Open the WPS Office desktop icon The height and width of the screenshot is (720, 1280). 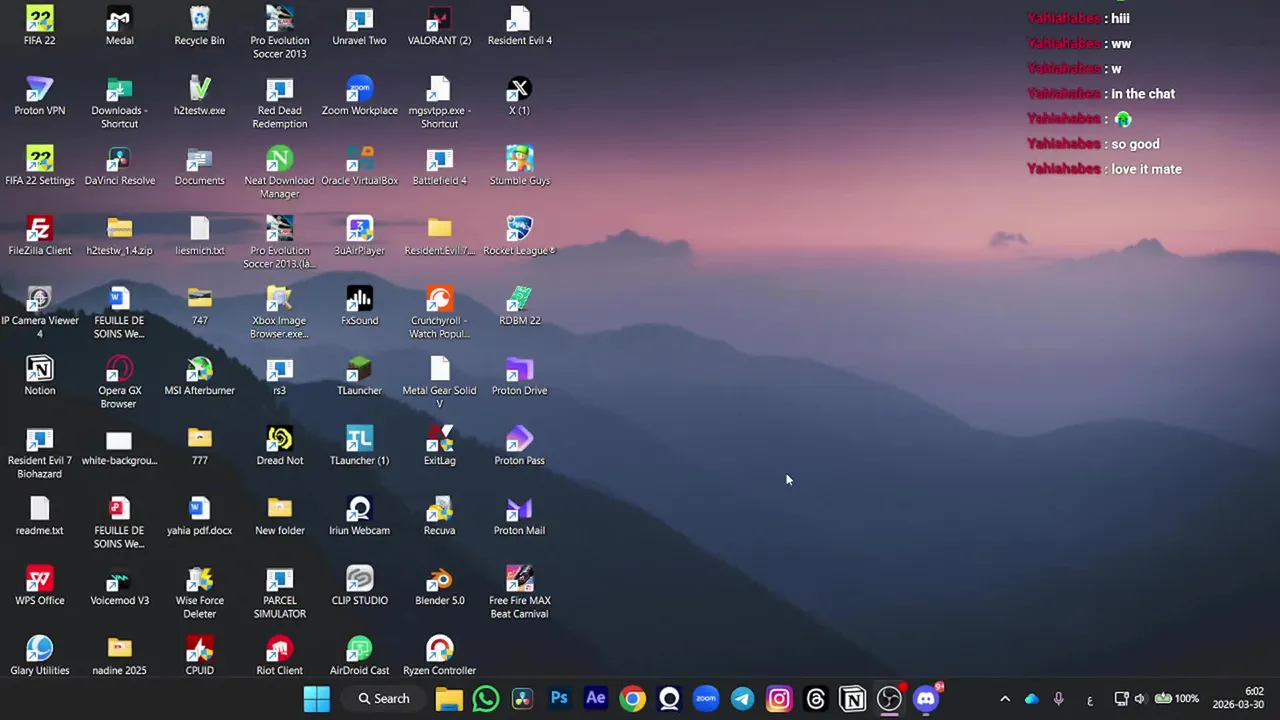(x=40, y=586)
